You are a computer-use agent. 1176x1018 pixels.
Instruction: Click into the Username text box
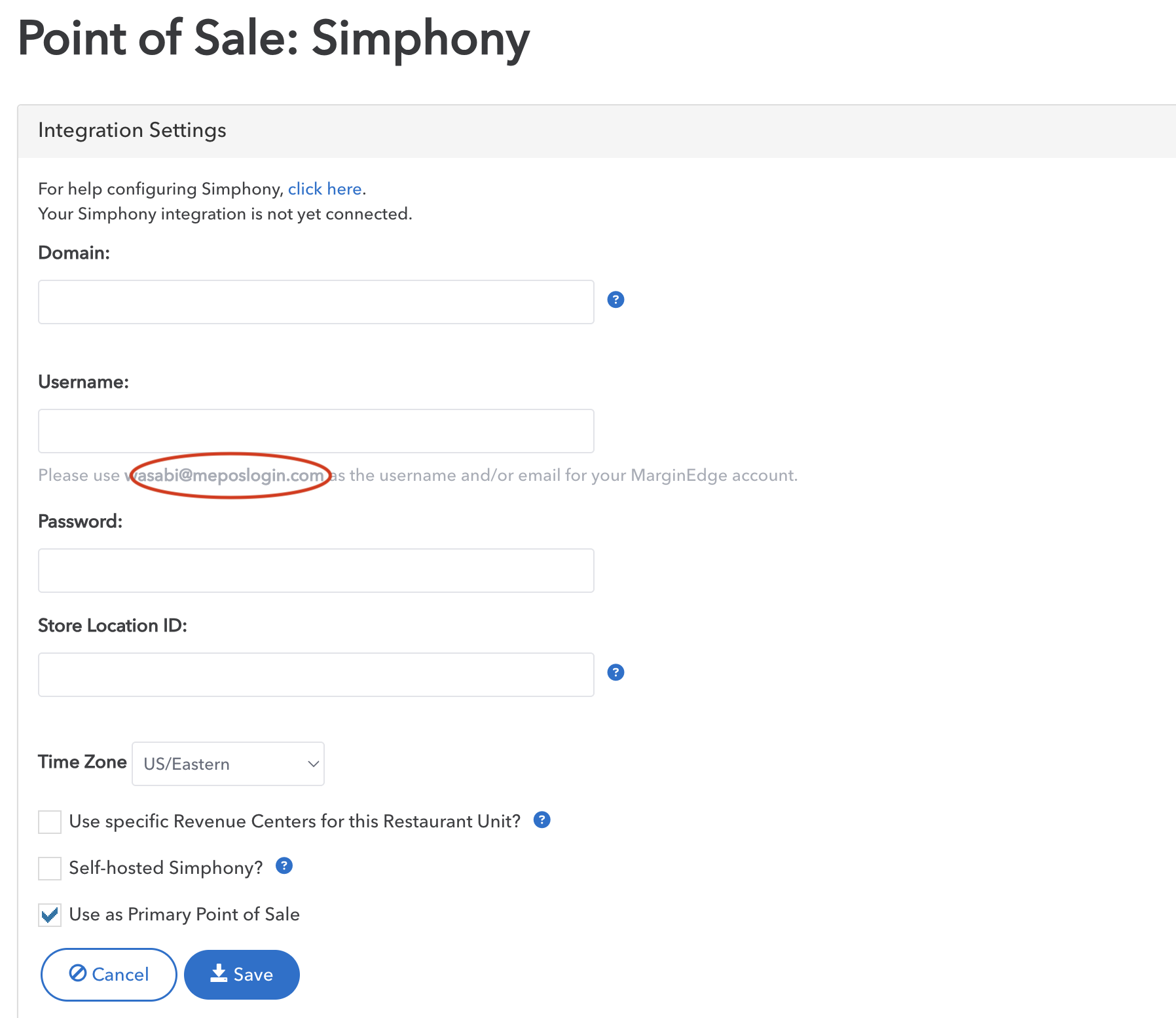pos(316,431)
